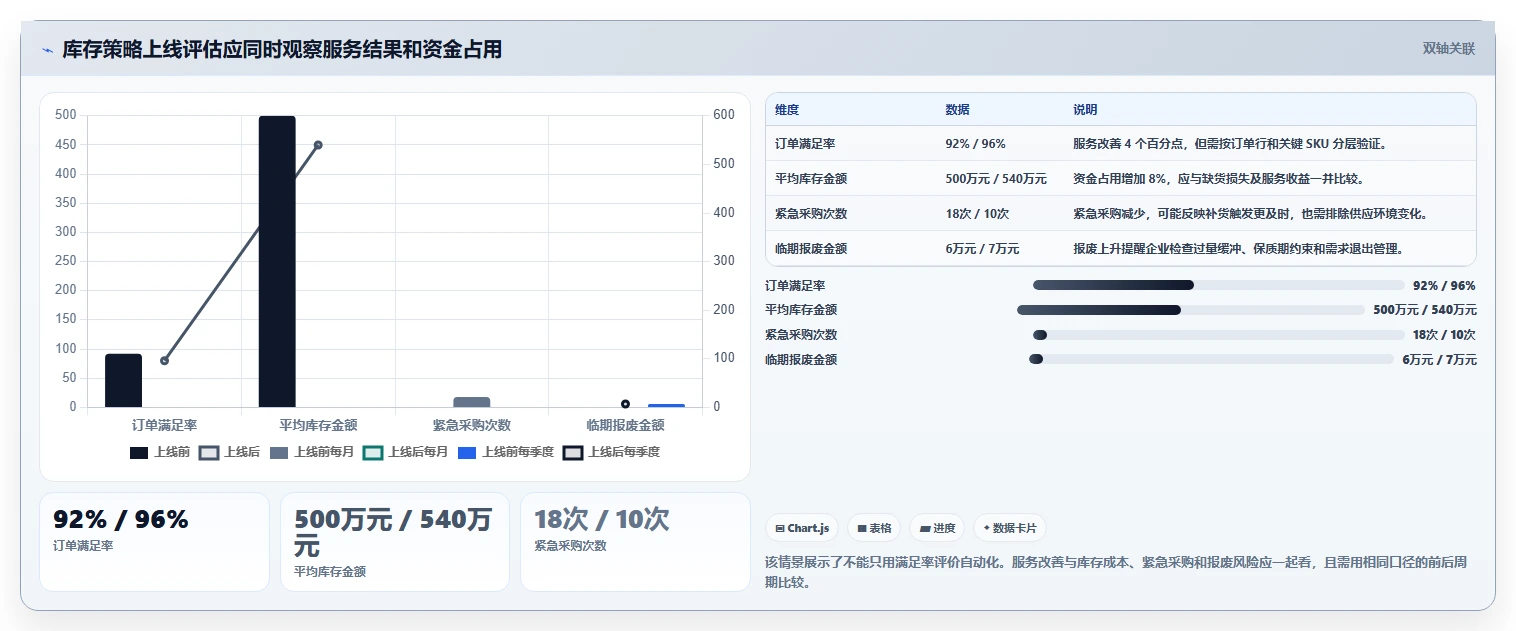Image resolution: width=1516 pixels, height=631 pixels.
Task: Toggle the 上线后每月 legend item
Action: pyautogui.click(x=406, y=452)
